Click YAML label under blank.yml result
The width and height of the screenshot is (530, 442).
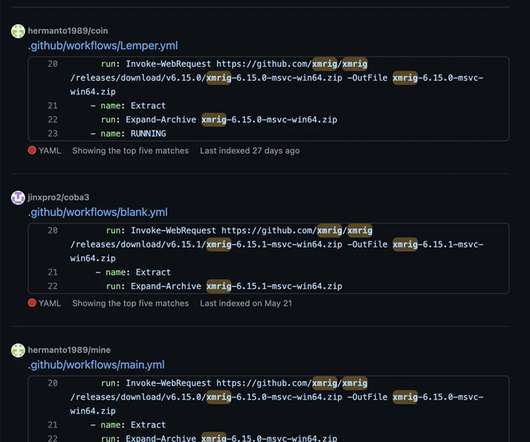[50, 303]
